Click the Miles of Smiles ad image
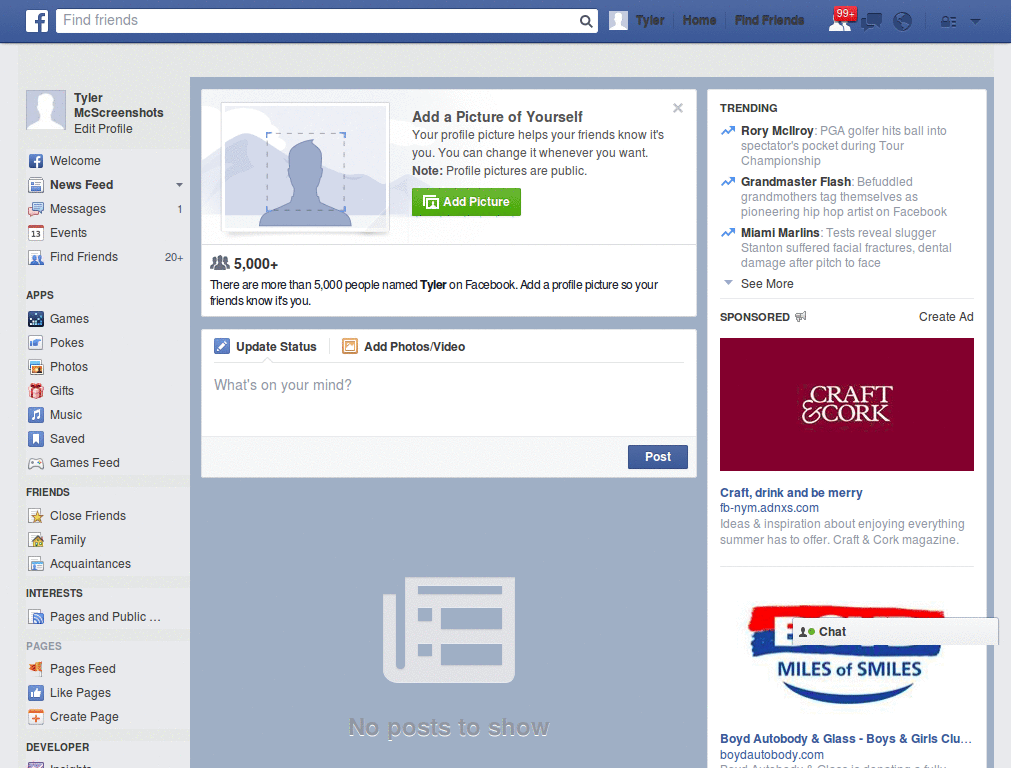This screenshot has width=1024, height=768. pos(846,653)
